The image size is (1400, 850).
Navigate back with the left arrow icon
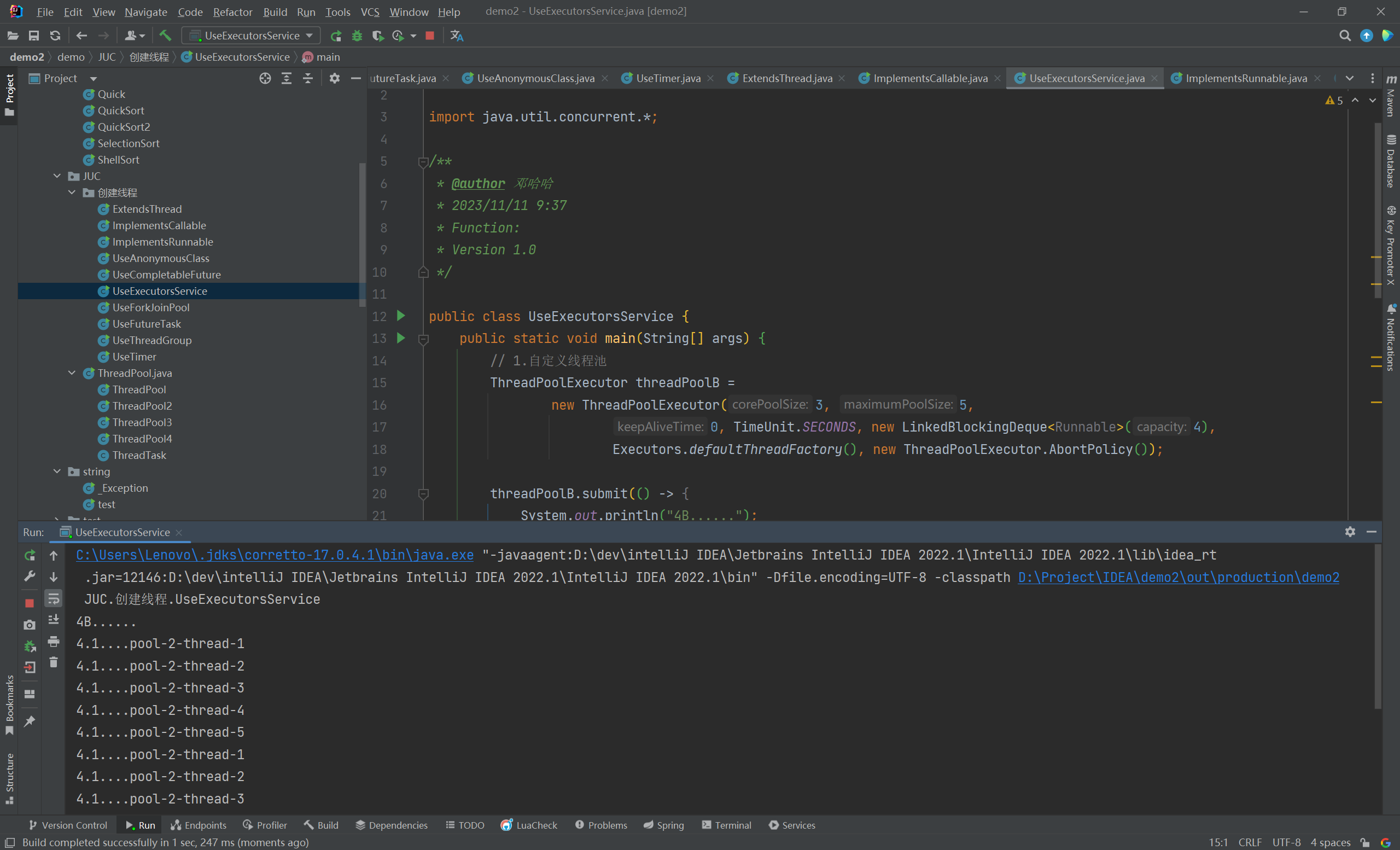click(x=81, y=36)
